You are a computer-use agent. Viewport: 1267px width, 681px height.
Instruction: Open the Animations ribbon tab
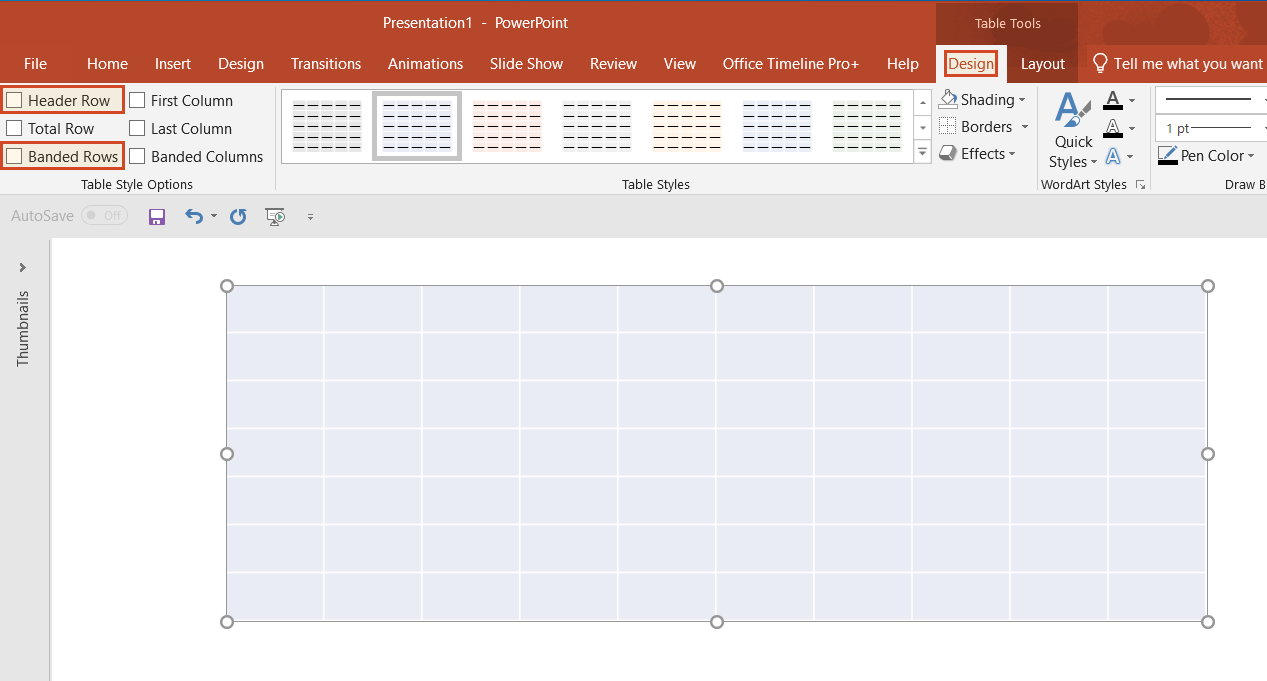tap(425, 63)
